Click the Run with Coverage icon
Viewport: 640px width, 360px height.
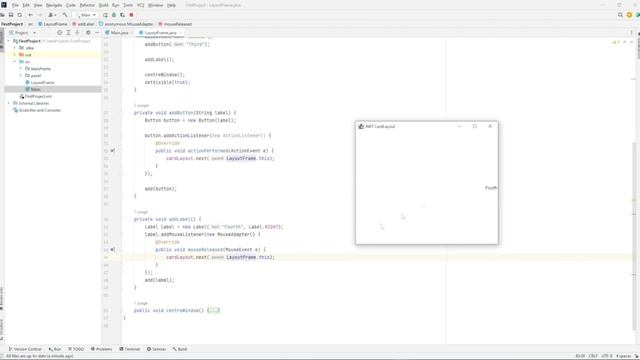pos(122,15)
